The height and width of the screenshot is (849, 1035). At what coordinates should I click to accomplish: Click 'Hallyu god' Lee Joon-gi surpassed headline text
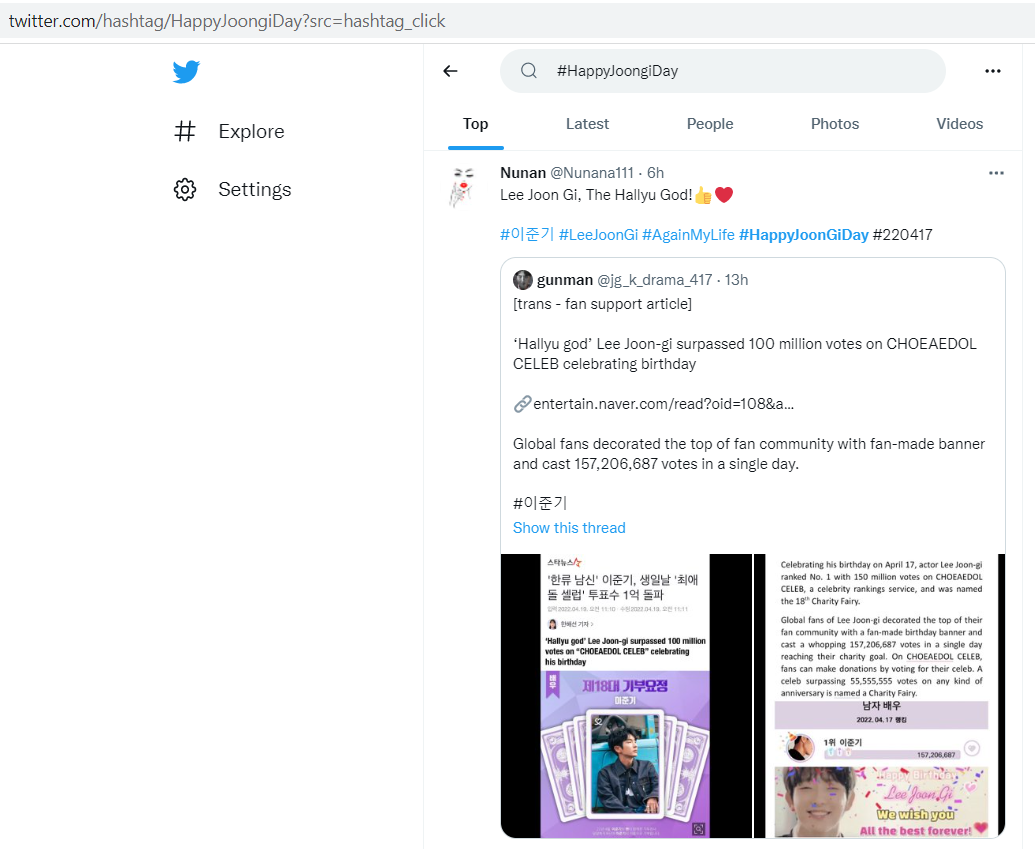745,354
